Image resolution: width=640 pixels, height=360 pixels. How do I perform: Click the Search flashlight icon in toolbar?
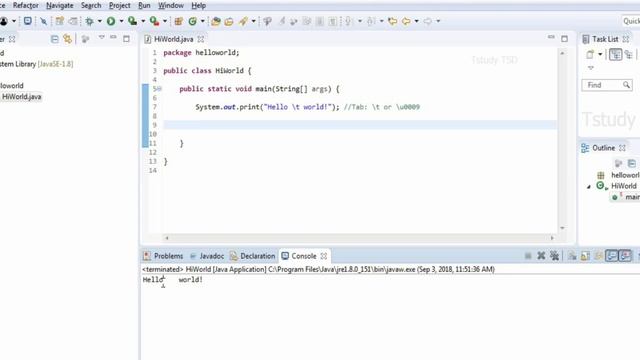point(243,21)
